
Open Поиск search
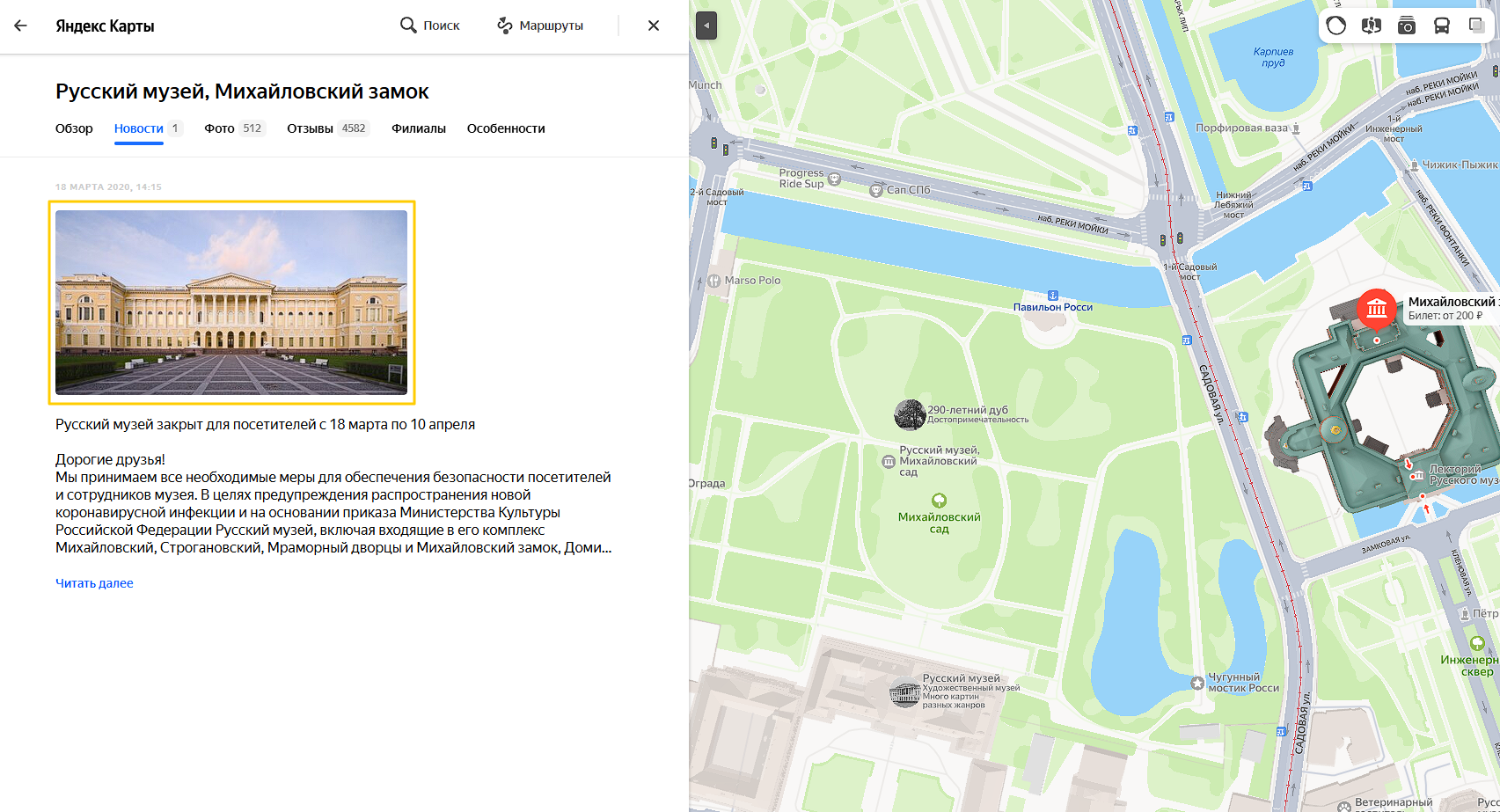(430, 26)
